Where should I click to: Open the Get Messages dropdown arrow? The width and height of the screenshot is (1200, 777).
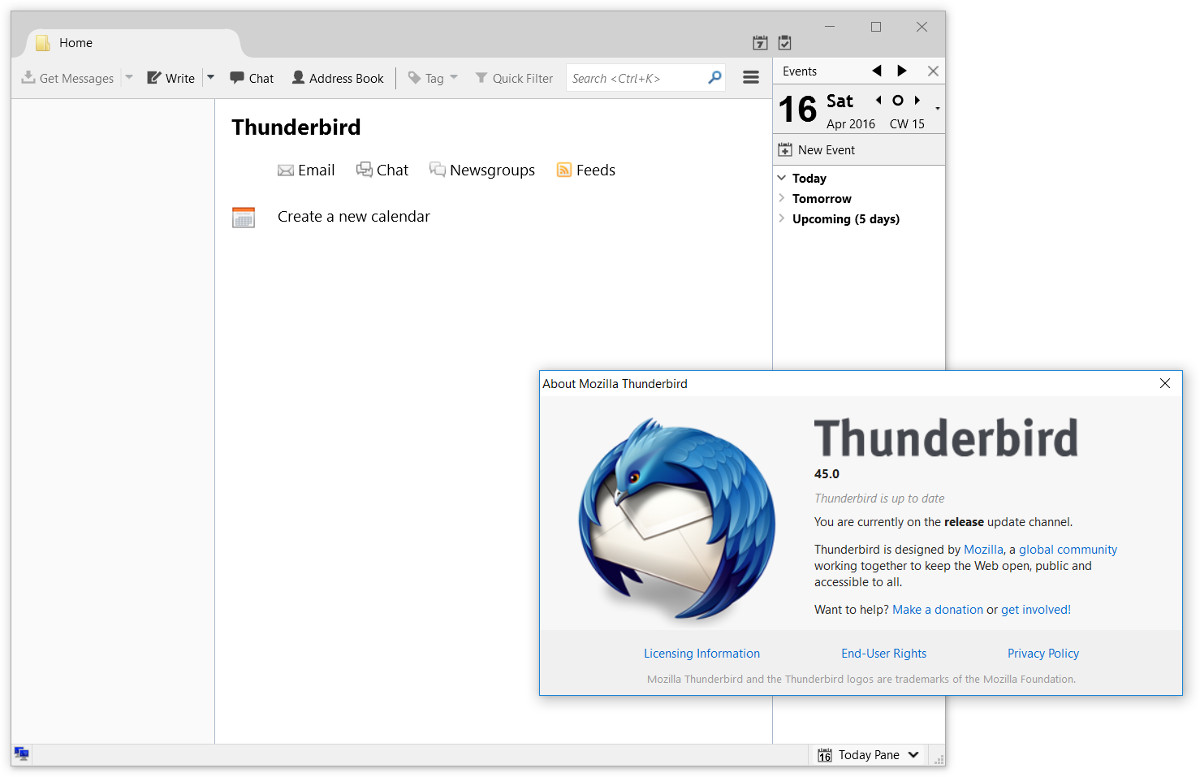click(x=129, y=78)
